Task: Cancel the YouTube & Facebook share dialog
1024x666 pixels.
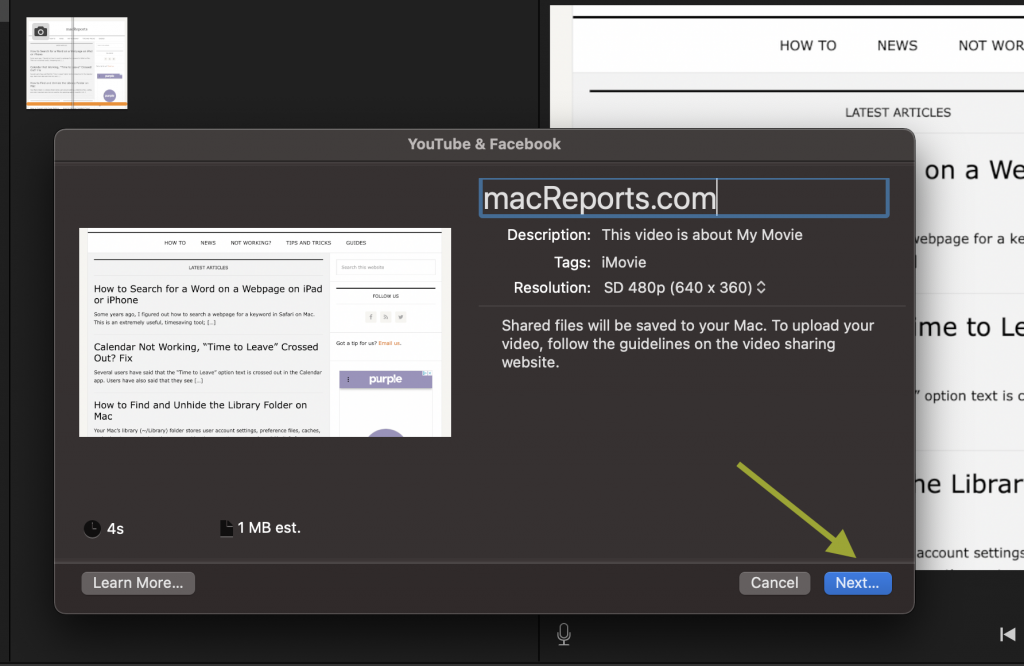Action: pos(775,583)
